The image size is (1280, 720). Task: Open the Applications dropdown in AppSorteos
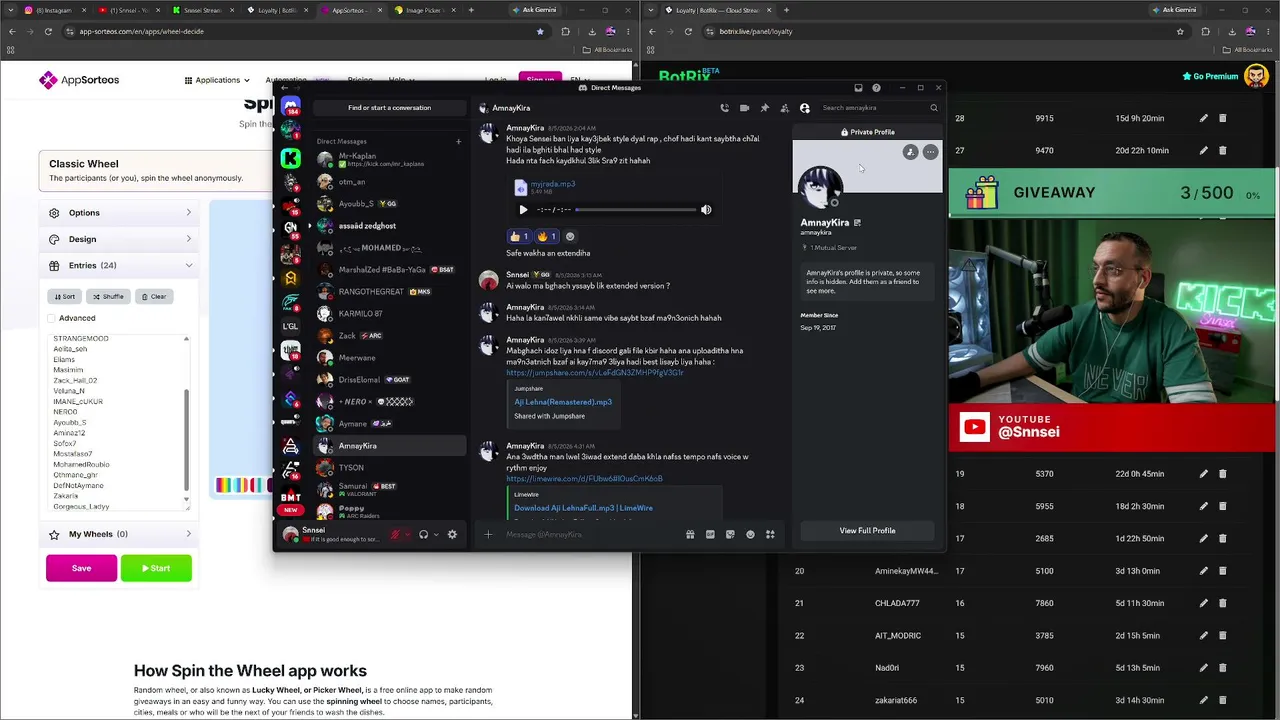click(217, 80)
